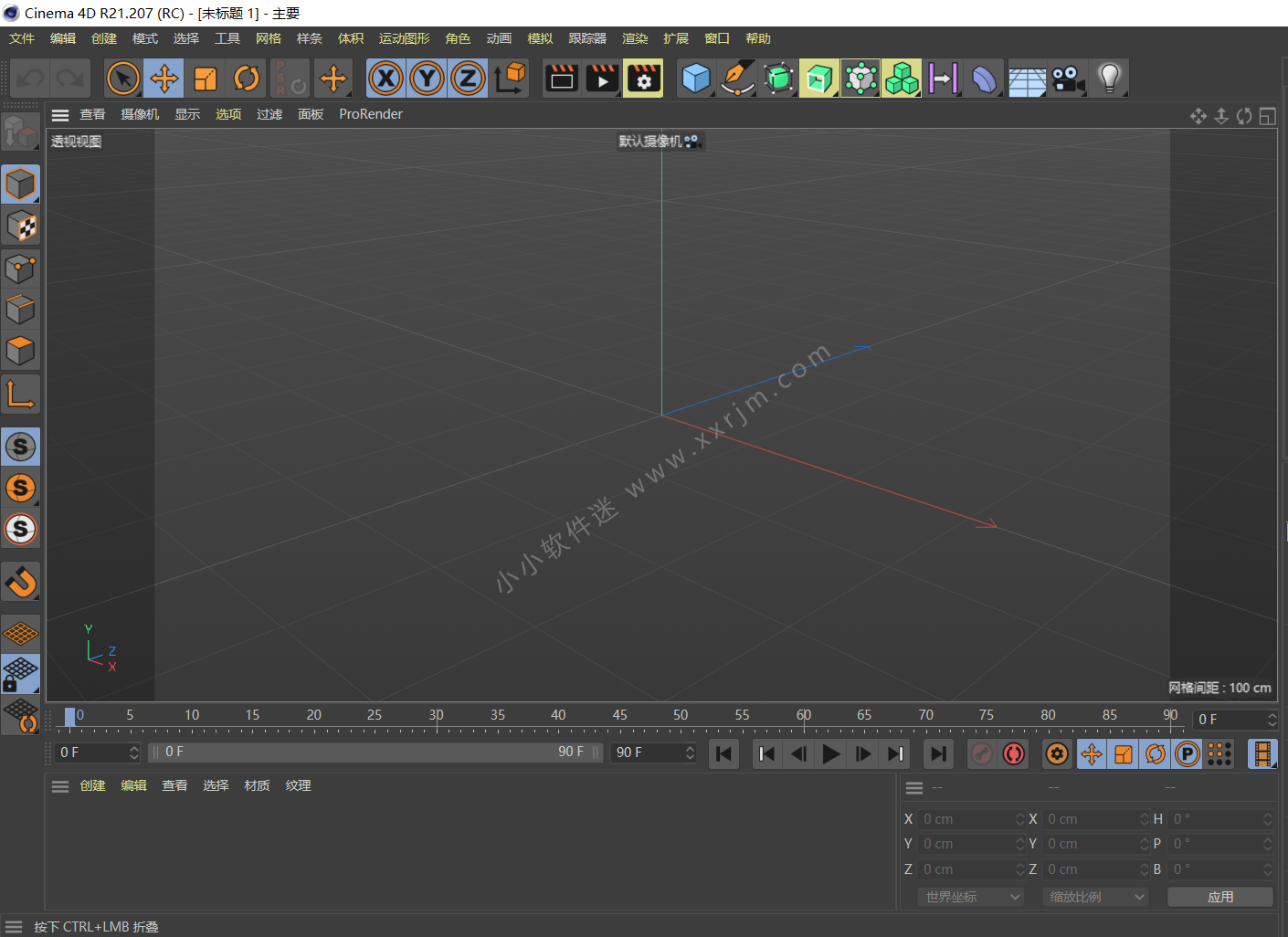Image resolution: width=1288 pixels, height=937 pixels.
Task: Enable Axis mode L-shaped icon
Action: [x=20, y=394]
